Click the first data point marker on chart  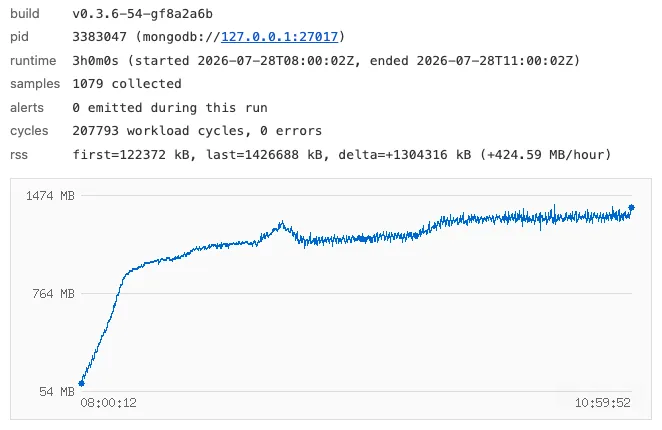click(x=81, y=384)
